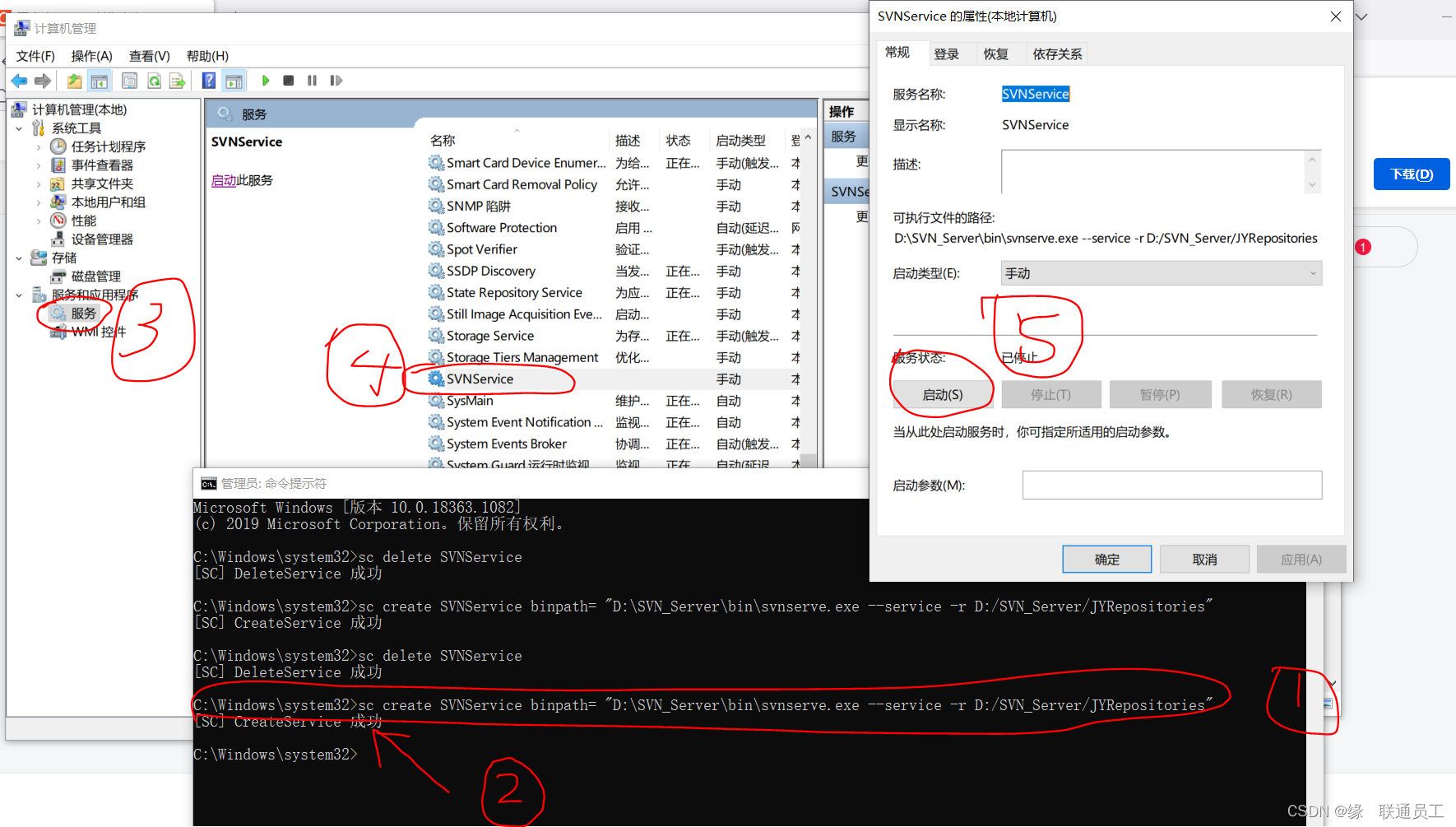The image size is (1456, 827).
Task: Click the Stop service toolbar icon
Action: (x=288, y=81)
